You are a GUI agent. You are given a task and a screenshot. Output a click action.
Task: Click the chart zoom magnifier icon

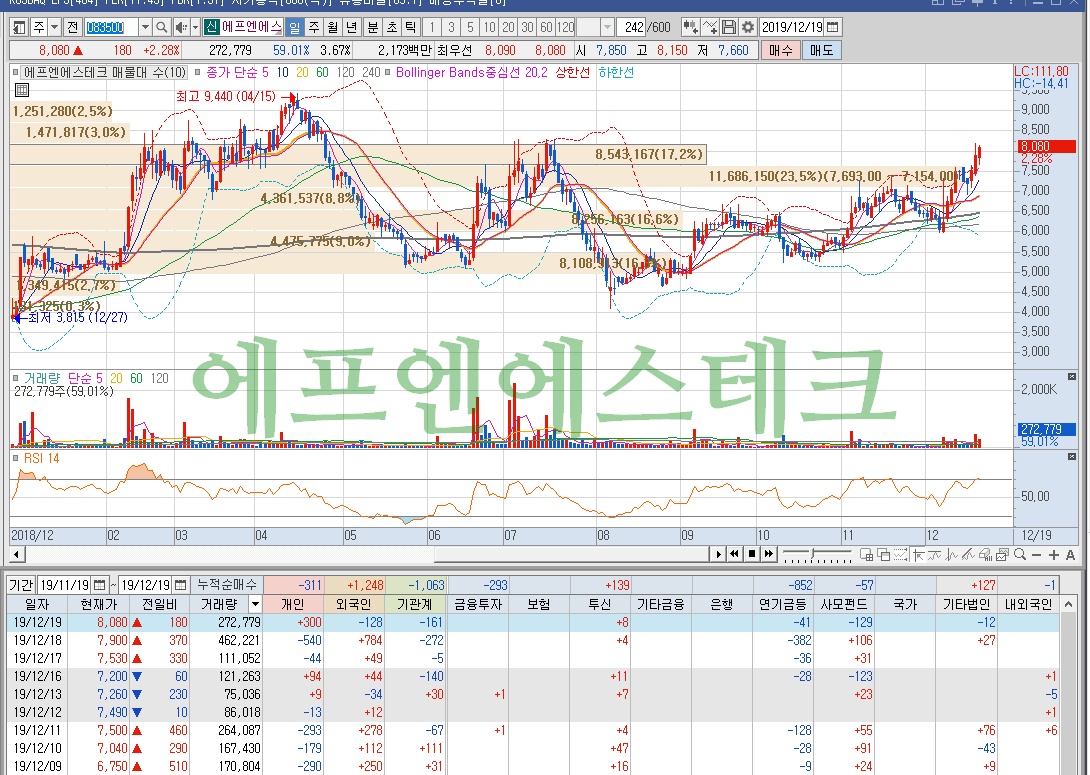click(x=1020, y=554)
